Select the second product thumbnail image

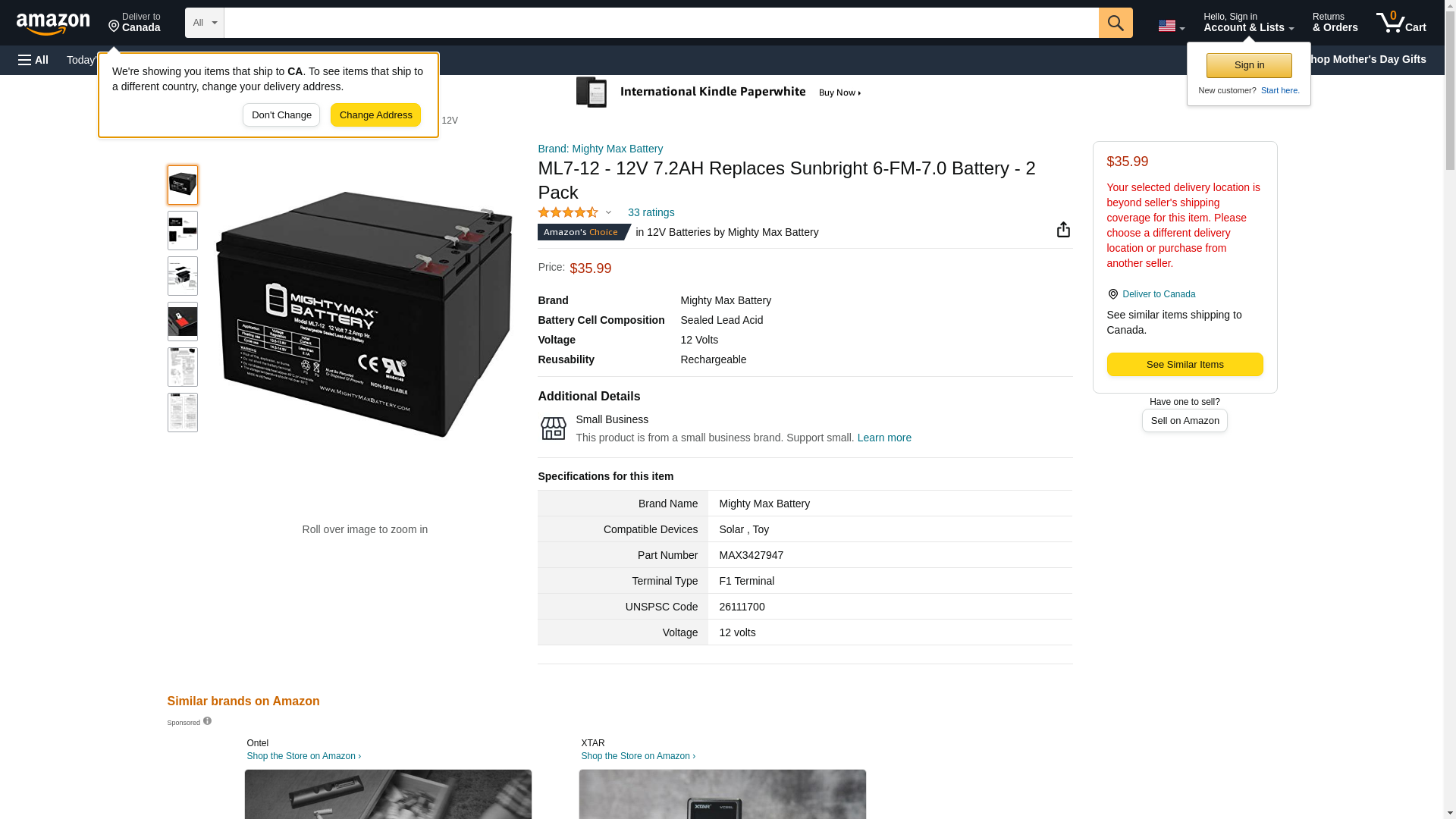pyautogui.click(x=183, y=231)
